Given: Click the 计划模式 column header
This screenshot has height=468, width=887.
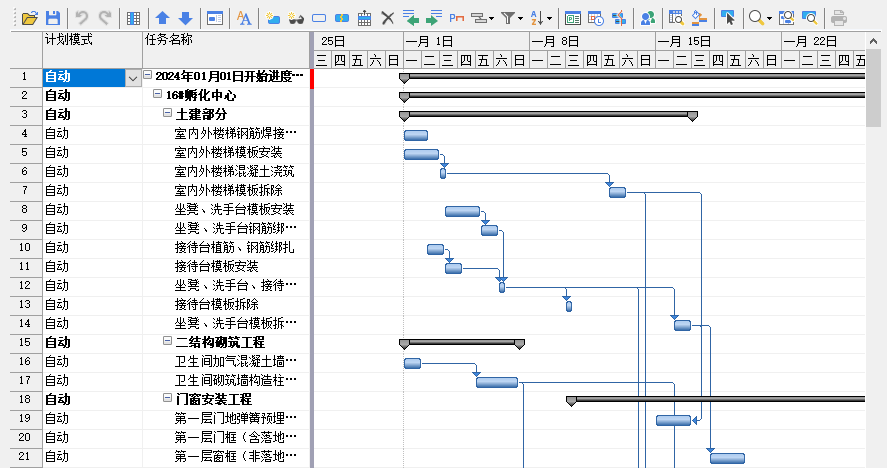Looking at the screenshot, I should coord(92,50).
